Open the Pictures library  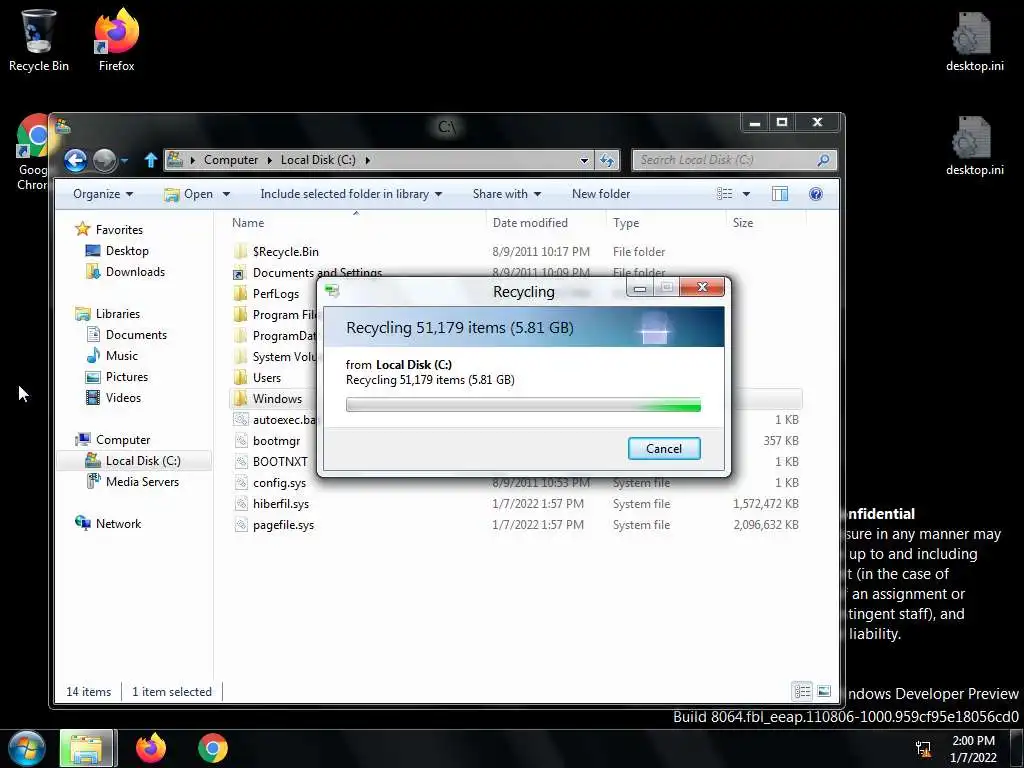tap(127, 377)
